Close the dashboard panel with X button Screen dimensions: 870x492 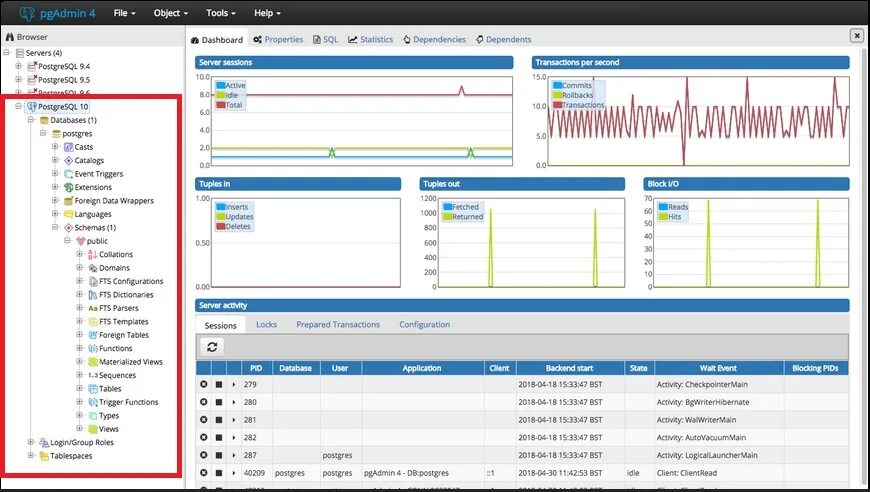pos(857,35)
